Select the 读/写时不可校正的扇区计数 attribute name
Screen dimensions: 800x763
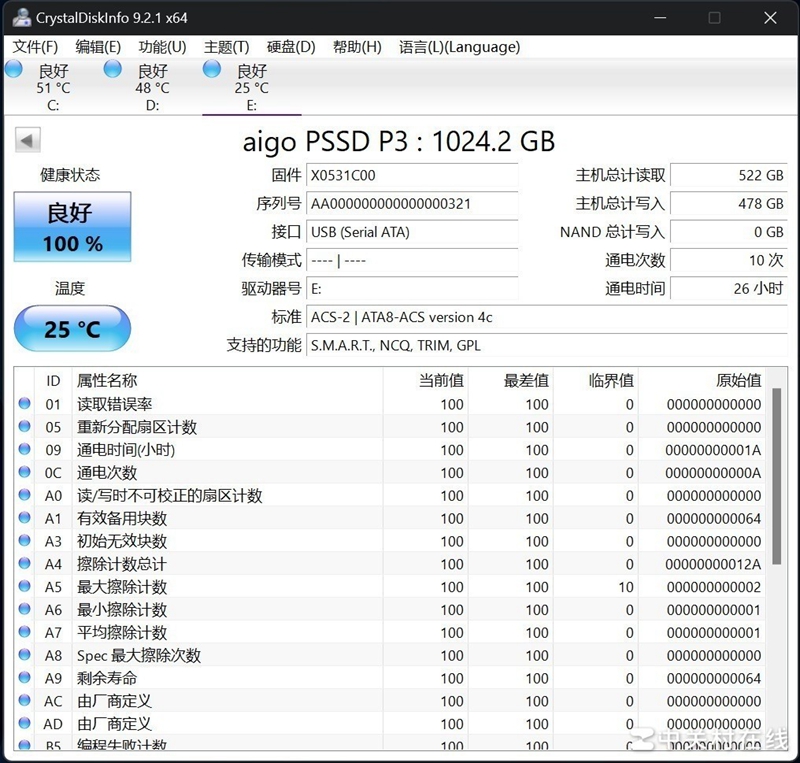pos(169,496)
